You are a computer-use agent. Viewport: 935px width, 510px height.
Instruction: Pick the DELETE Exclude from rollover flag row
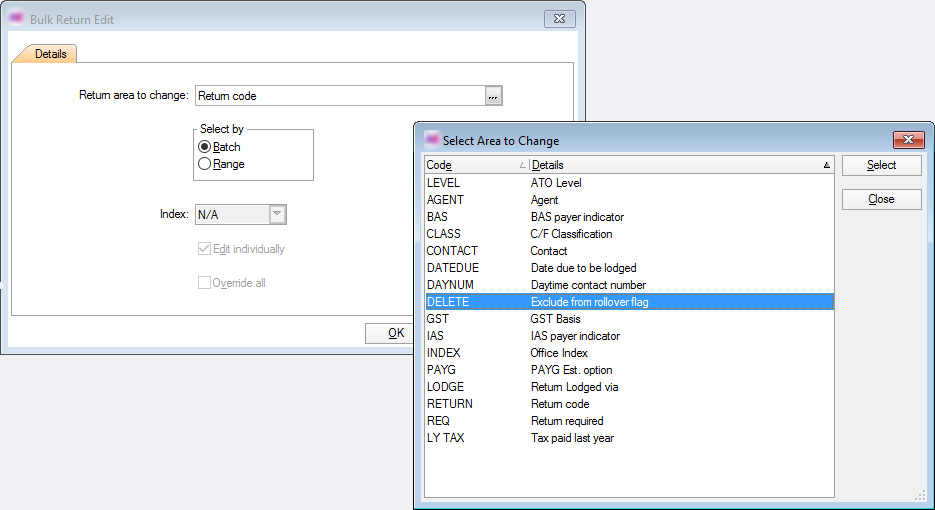tap(628, 302)
